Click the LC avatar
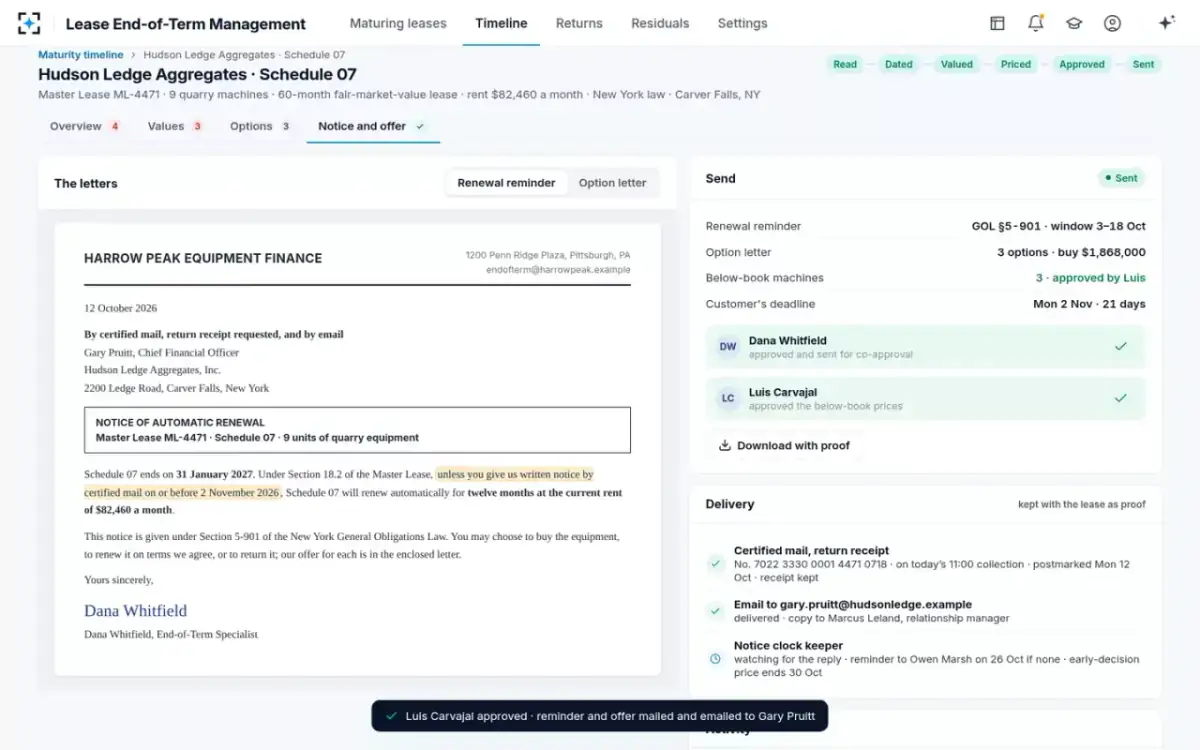 click(728, 399)
